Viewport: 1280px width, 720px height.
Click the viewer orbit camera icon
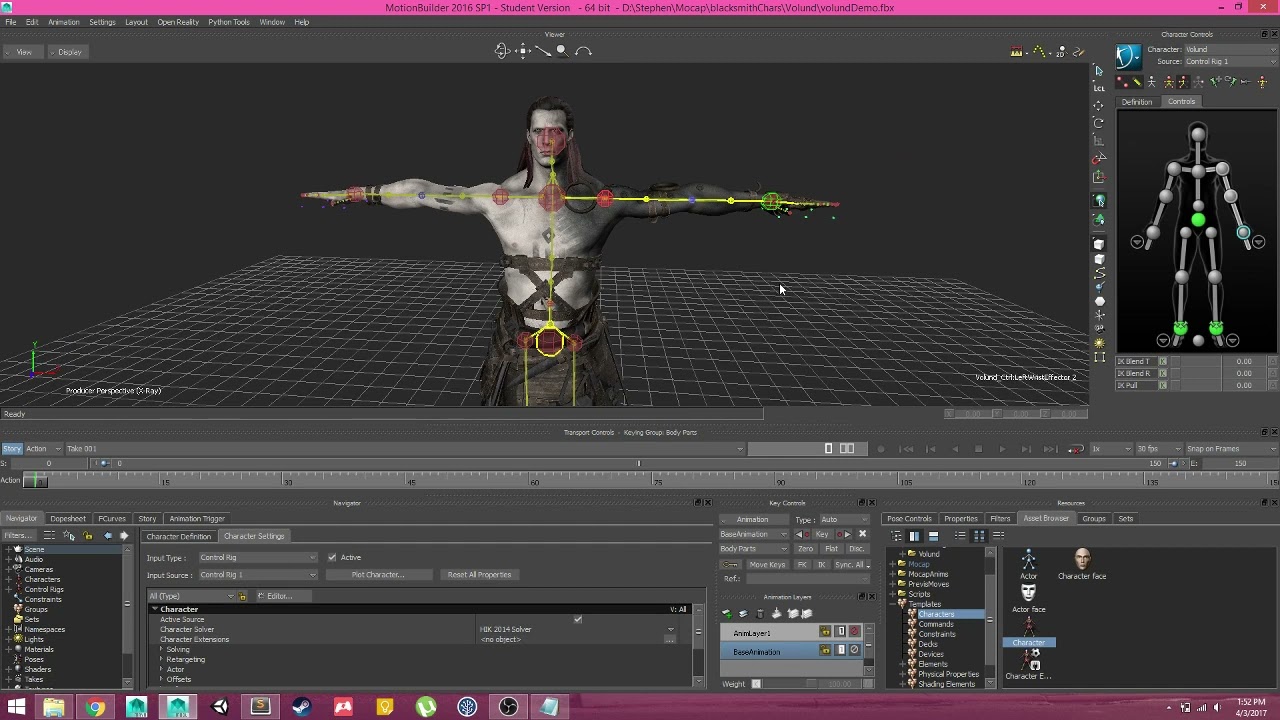502,51
